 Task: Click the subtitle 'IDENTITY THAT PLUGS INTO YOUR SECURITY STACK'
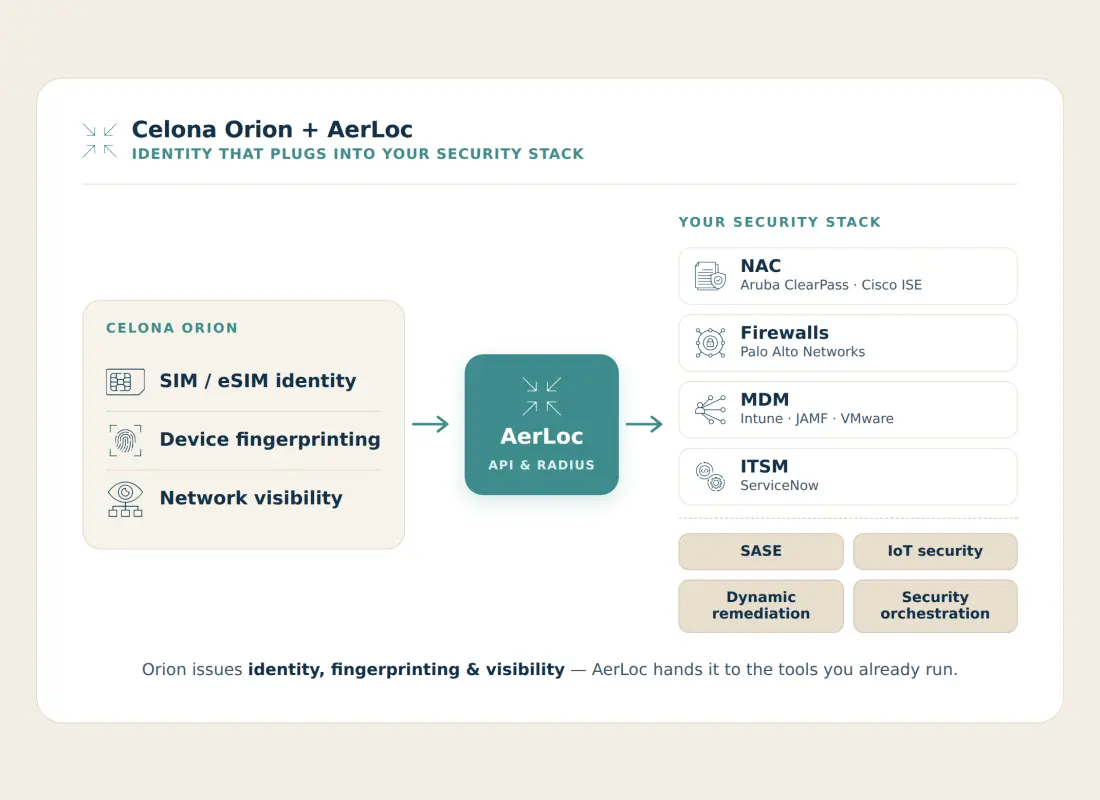(358, 154)
